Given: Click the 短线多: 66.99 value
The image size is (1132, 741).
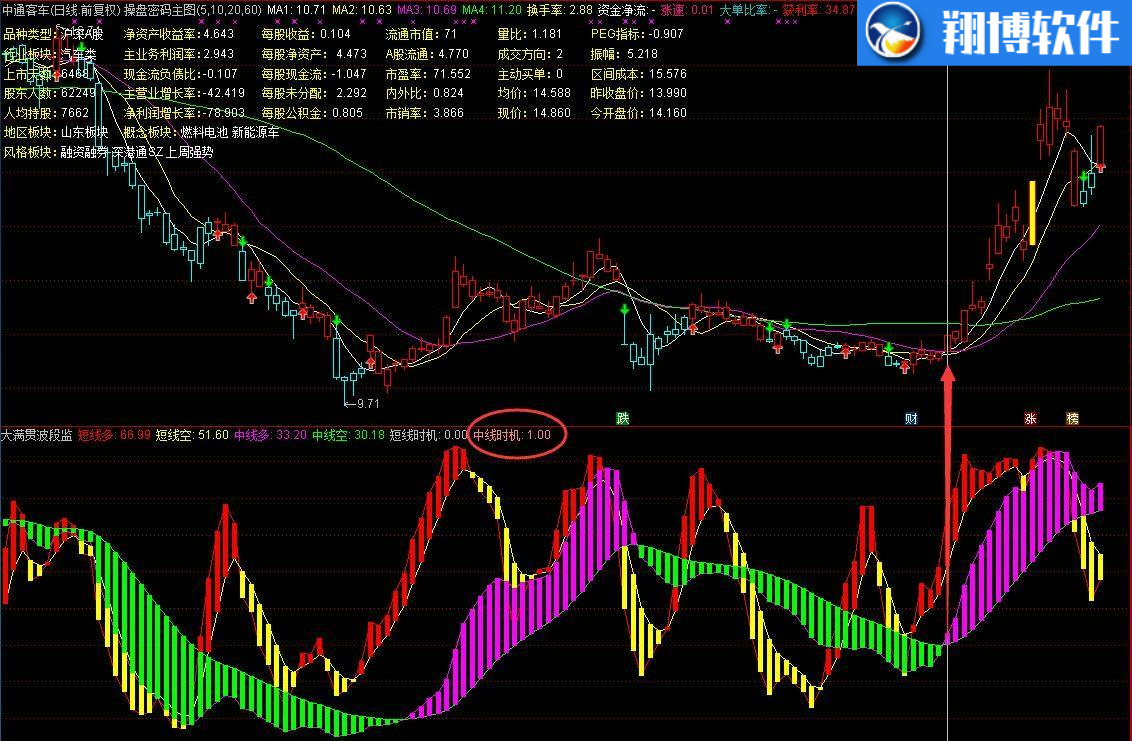Looking at the screenshot, I should coord(114,435).
